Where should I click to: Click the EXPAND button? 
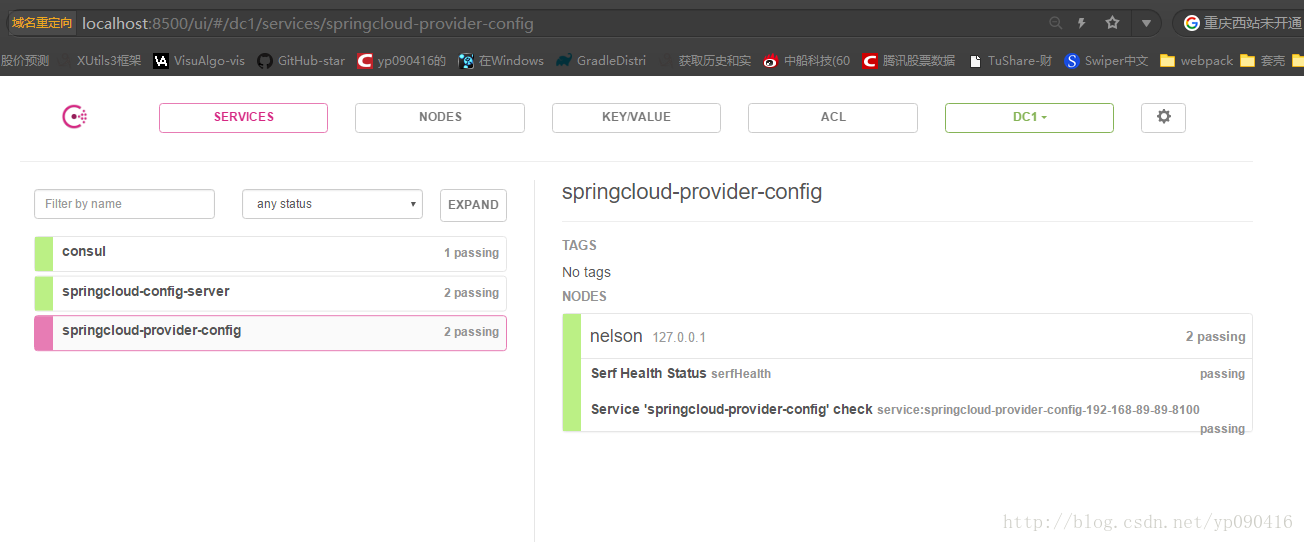[x=473, y=205]
